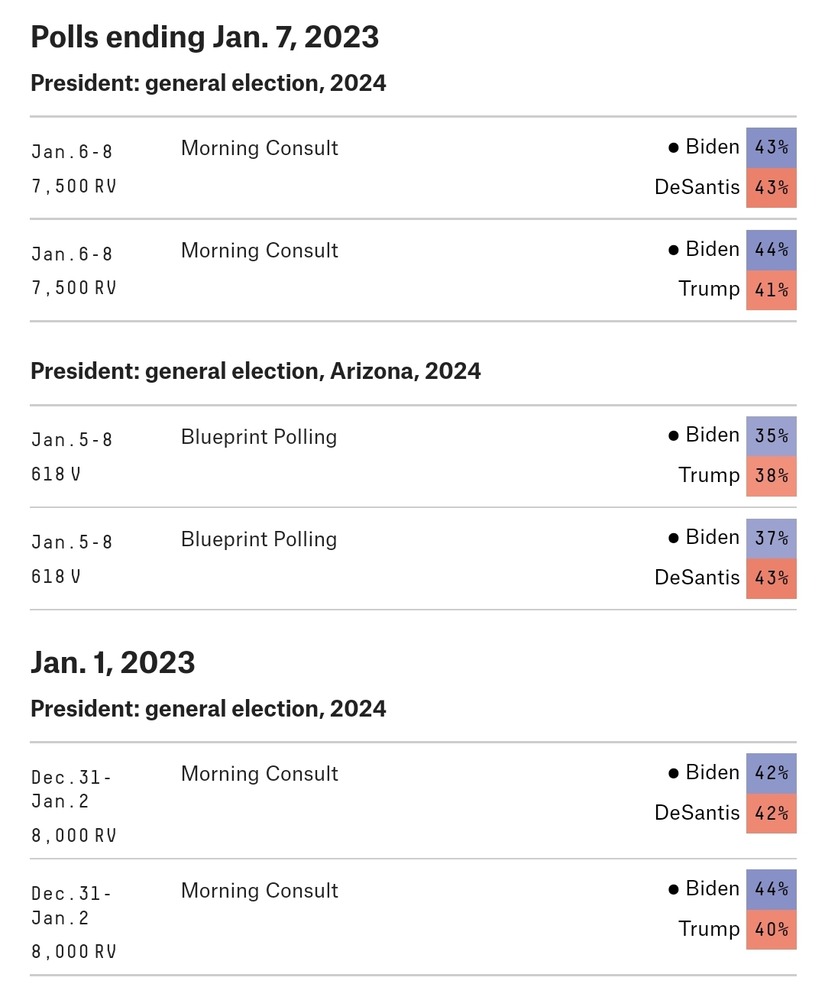
Task: Click the DeSantis name in the 42% poll row
Action: (x=697, y=812)
